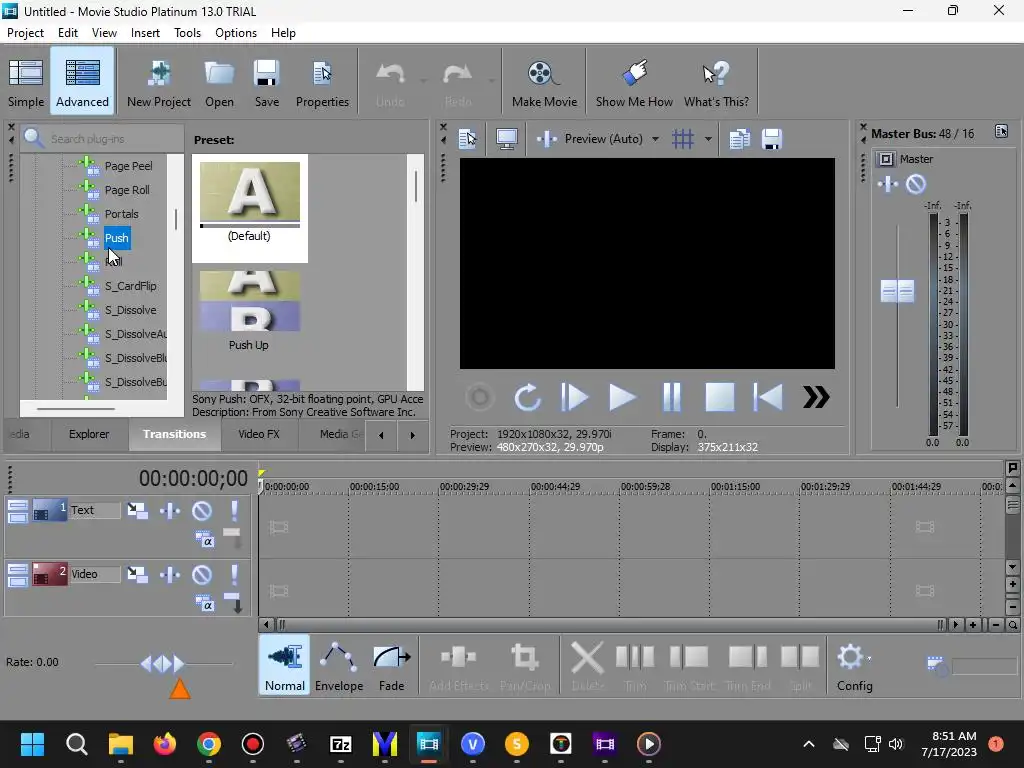
Task: Click the Make Movie button
Action: tap(544, 83)
